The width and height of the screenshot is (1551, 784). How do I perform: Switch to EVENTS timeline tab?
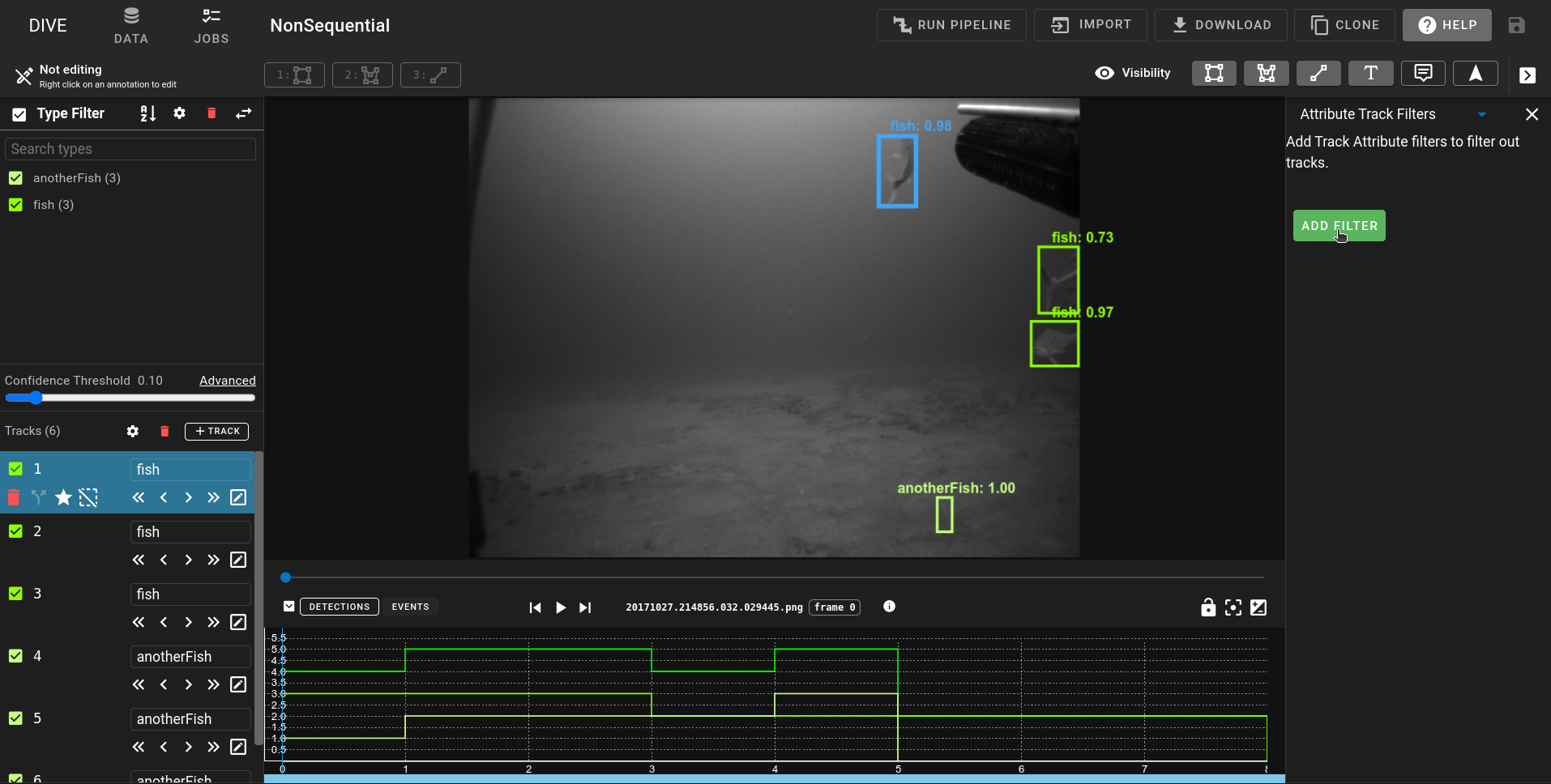[411, 607]
